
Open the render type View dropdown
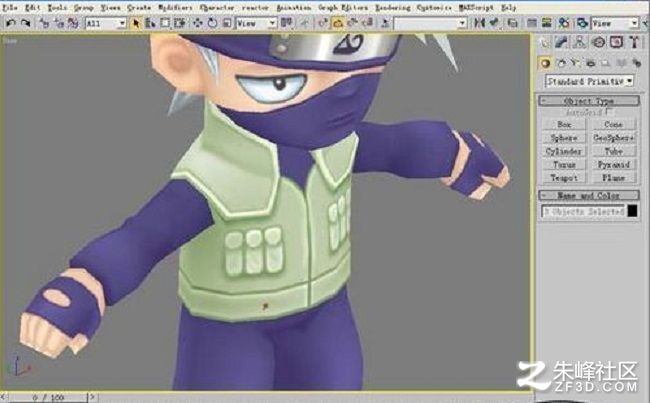[615, 24]
